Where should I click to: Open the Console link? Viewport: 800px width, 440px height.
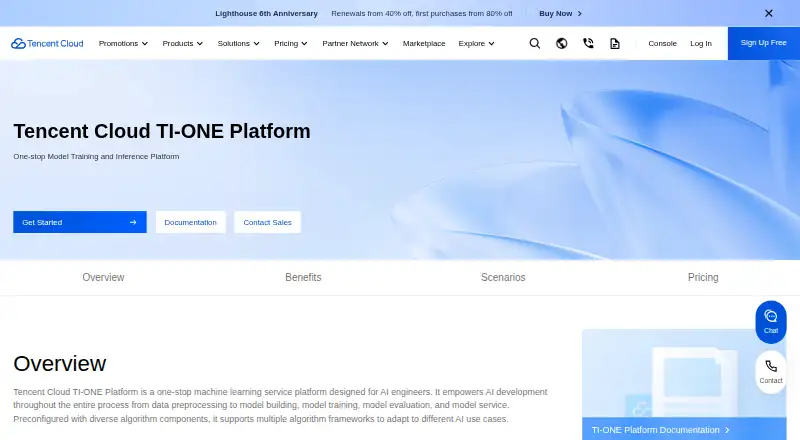pos(662,43)
